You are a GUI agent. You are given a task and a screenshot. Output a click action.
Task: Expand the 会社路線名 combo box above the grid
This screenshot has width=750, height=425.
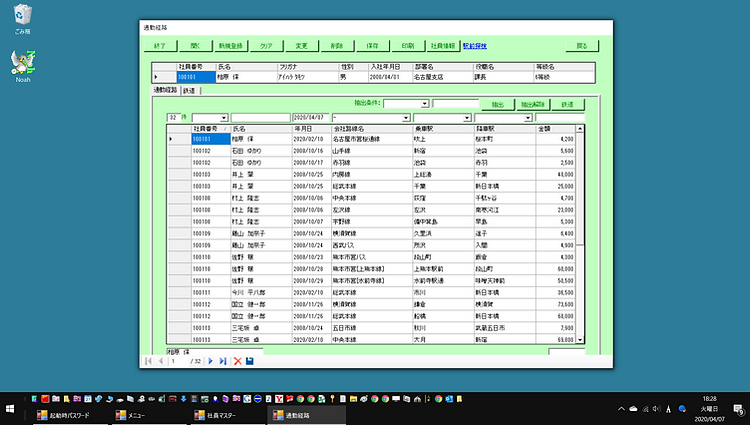tap(406, 118)
